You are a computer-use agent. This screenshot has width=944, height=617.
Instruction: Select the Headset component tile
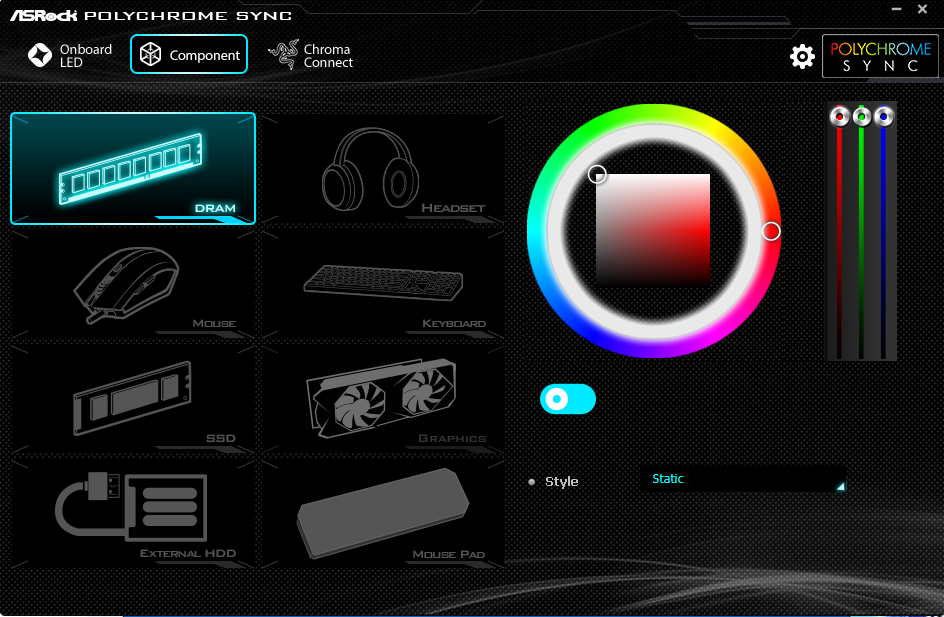click(x=383, y=169)
